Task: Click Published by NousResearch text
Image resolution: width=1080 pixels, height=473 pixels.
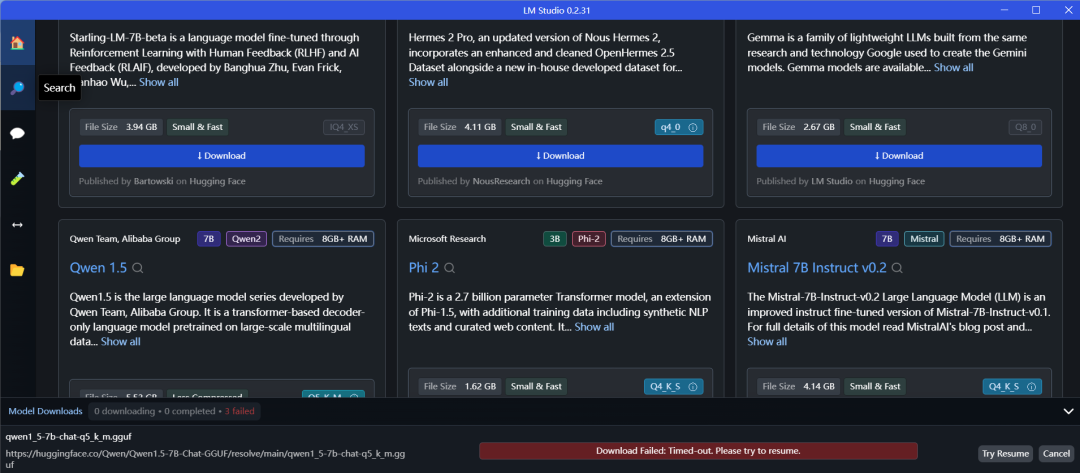Action: pyautogui.click(x=510, y=181)
